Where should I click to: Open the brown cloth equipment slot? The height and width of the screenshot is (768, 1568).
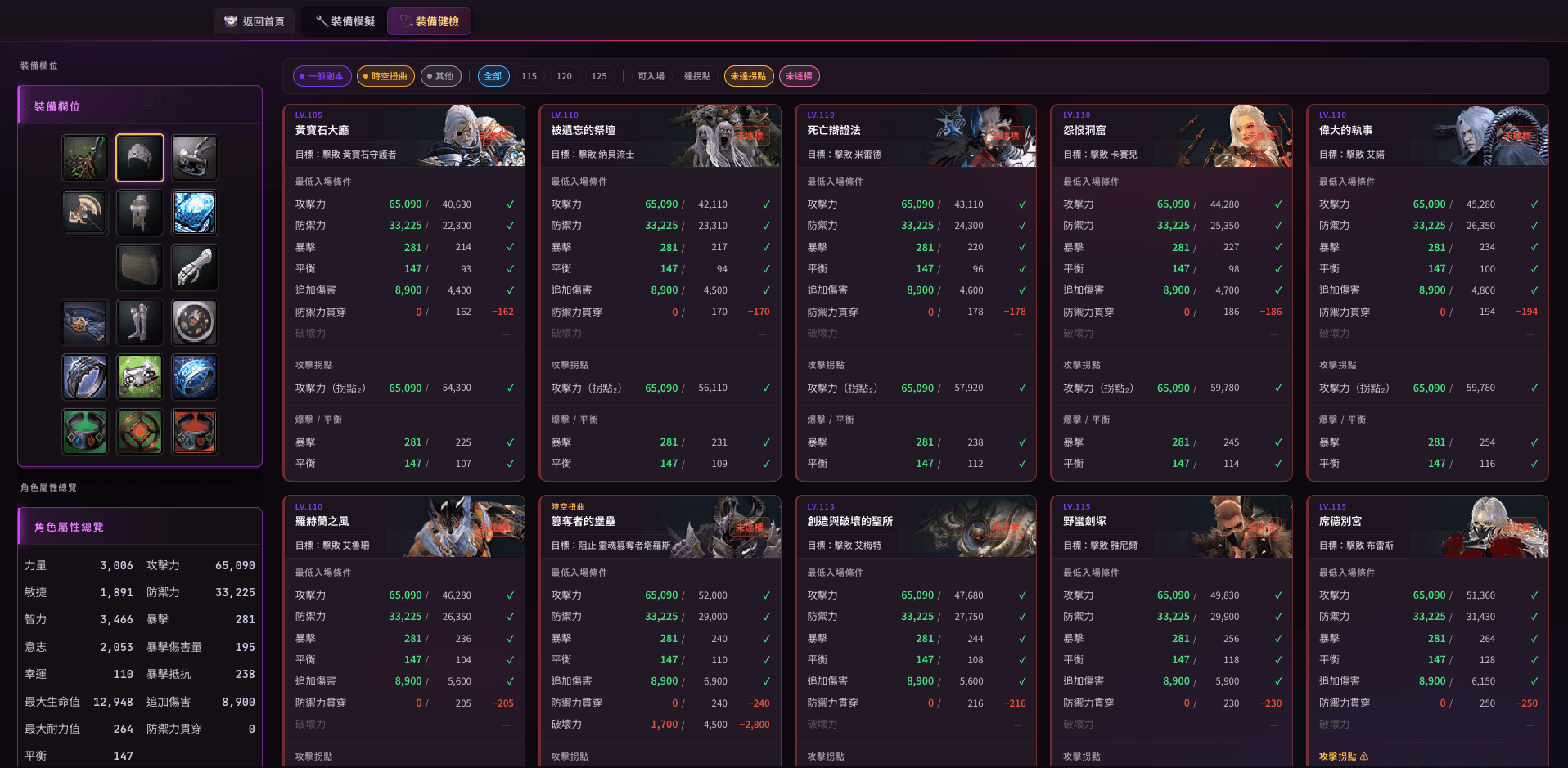pyautogui.click(x=140, y=267)
